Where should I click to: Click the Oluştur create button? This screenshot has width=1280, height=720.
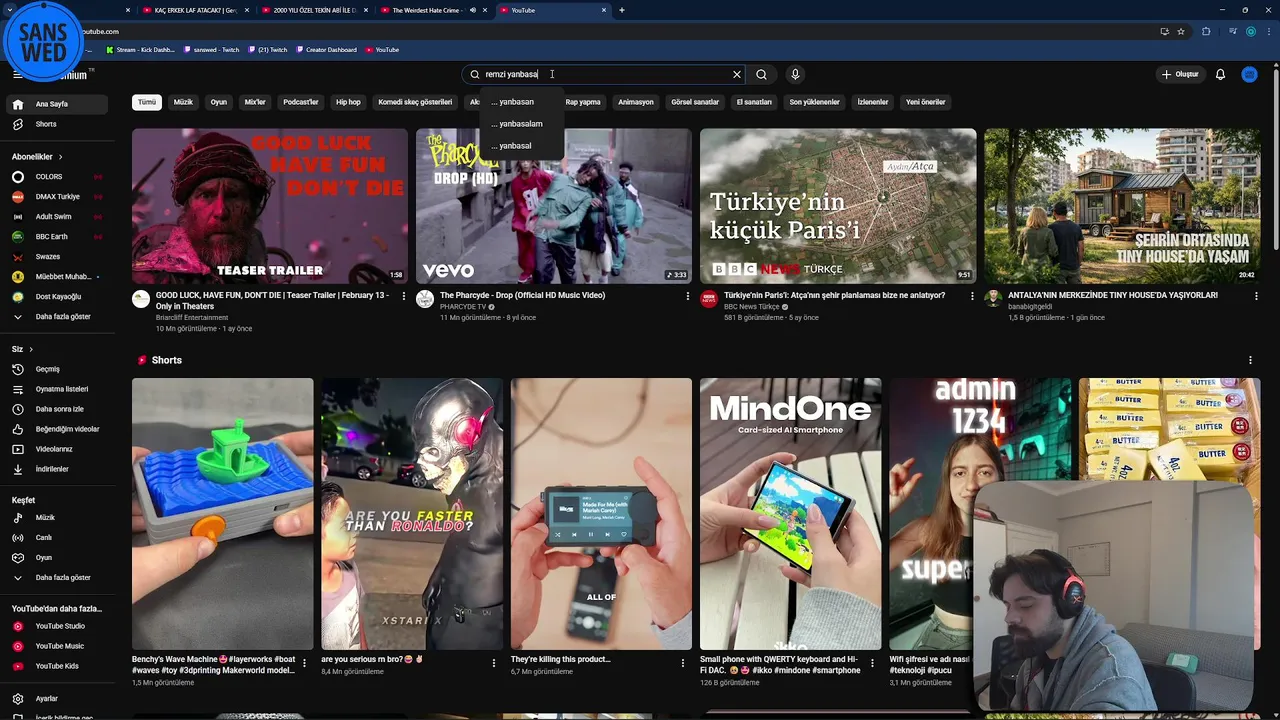(x=1180, y=74)
